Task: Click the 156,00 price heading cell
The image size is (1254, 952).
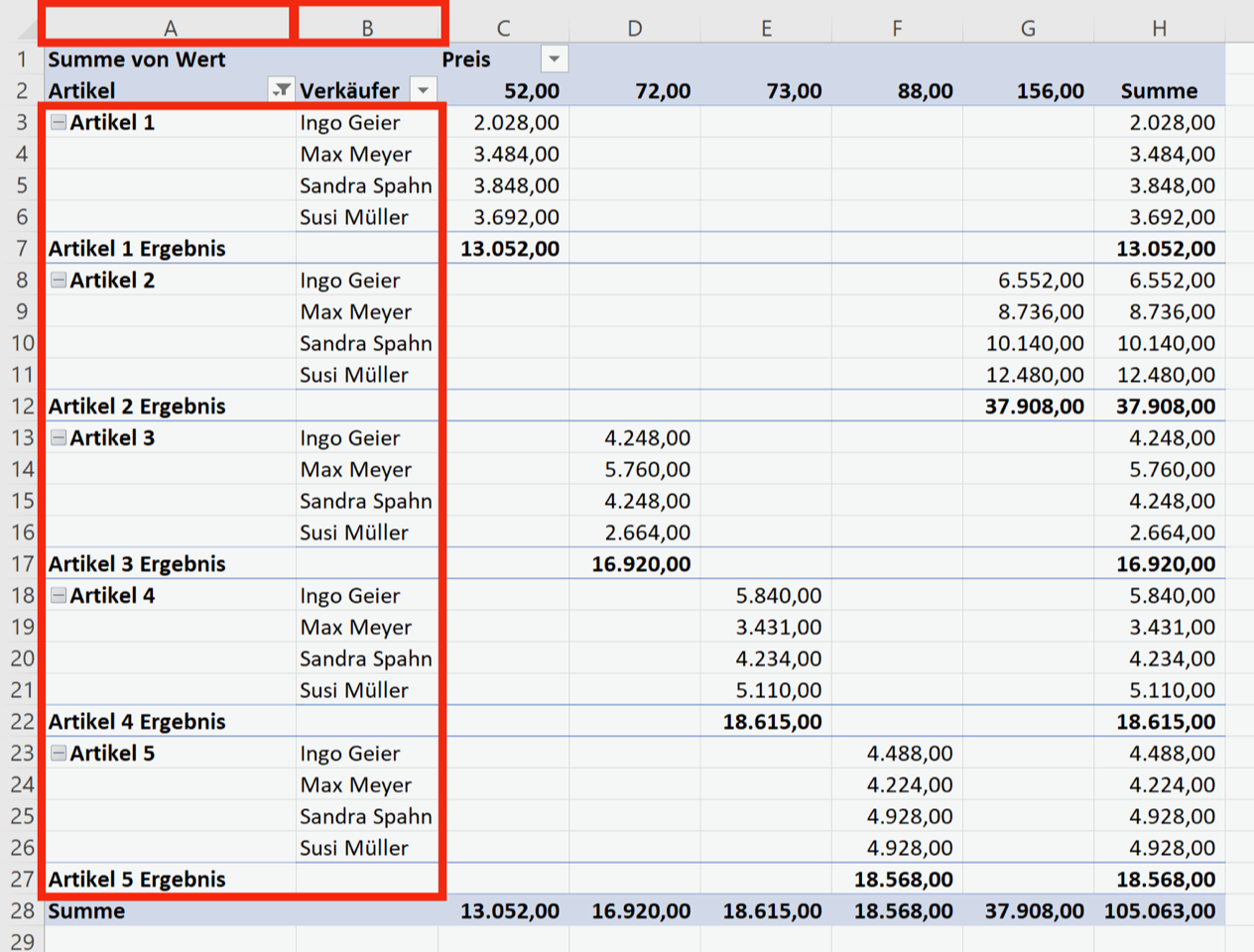Action: (x=1028, y=90)
